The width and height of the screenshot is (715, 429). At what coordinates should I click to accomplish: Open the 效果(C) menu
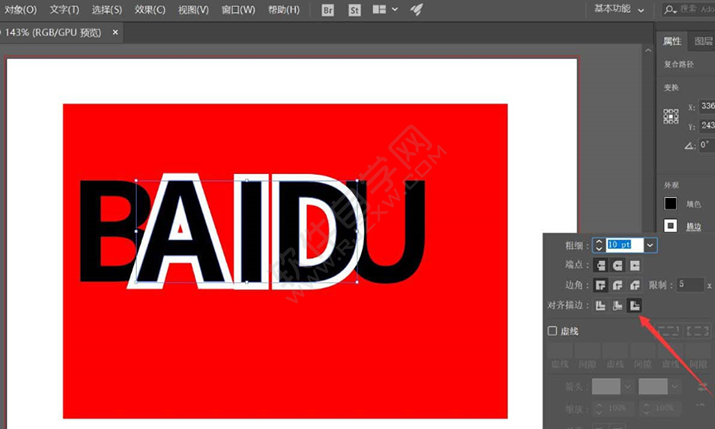[x=150, y=10]
